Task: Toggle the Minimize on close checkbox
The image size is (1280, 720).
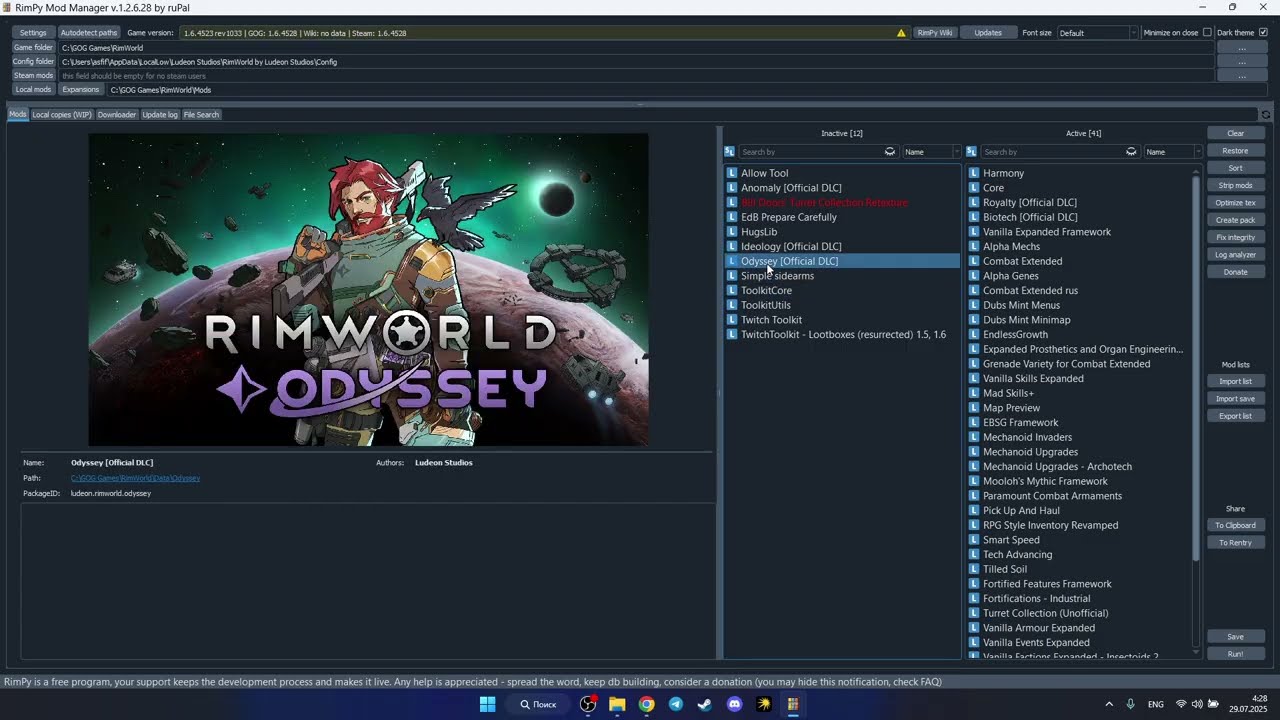Action: (1207, 33)
